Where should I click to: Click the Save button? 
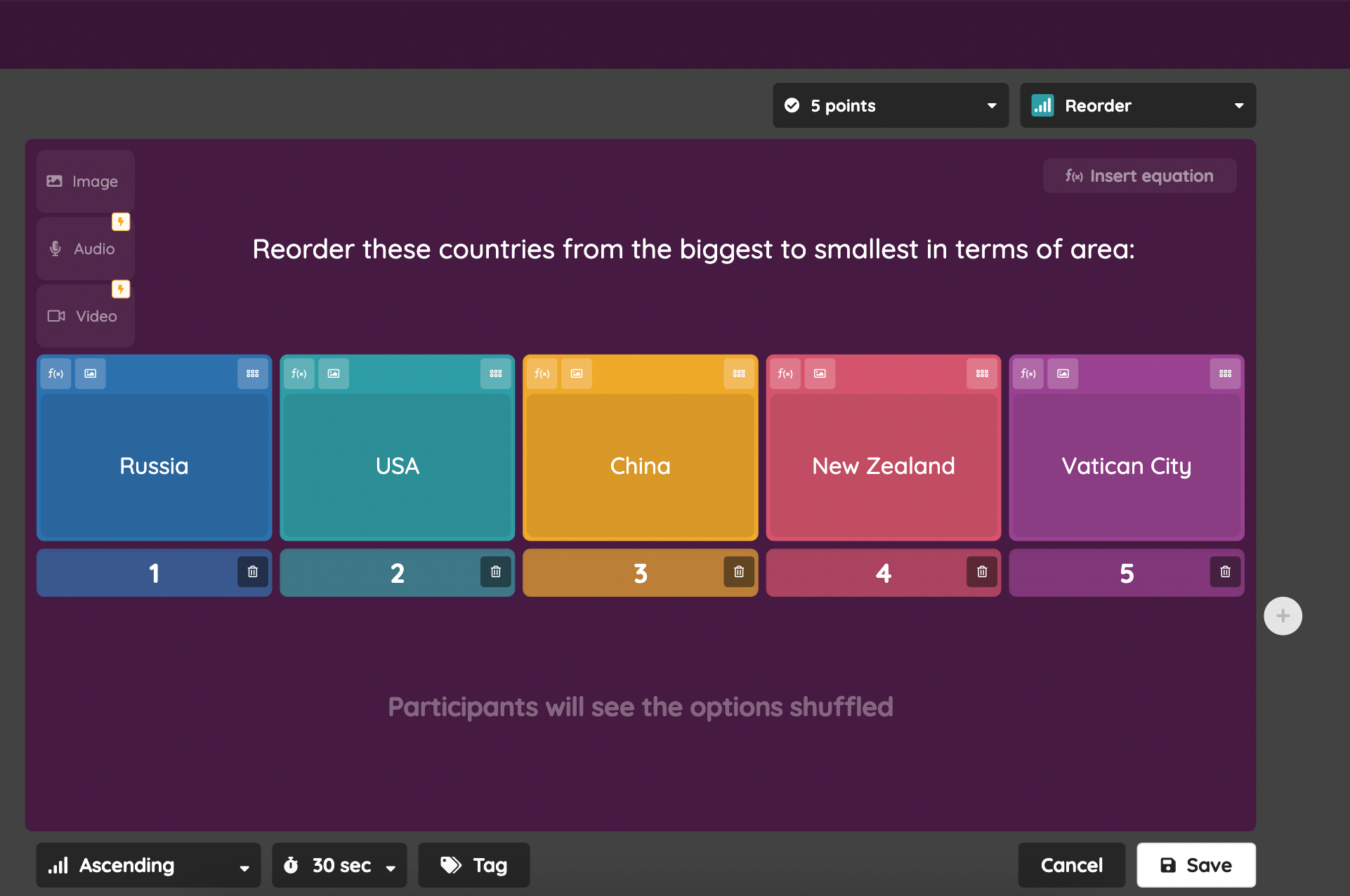(1195, 865)
